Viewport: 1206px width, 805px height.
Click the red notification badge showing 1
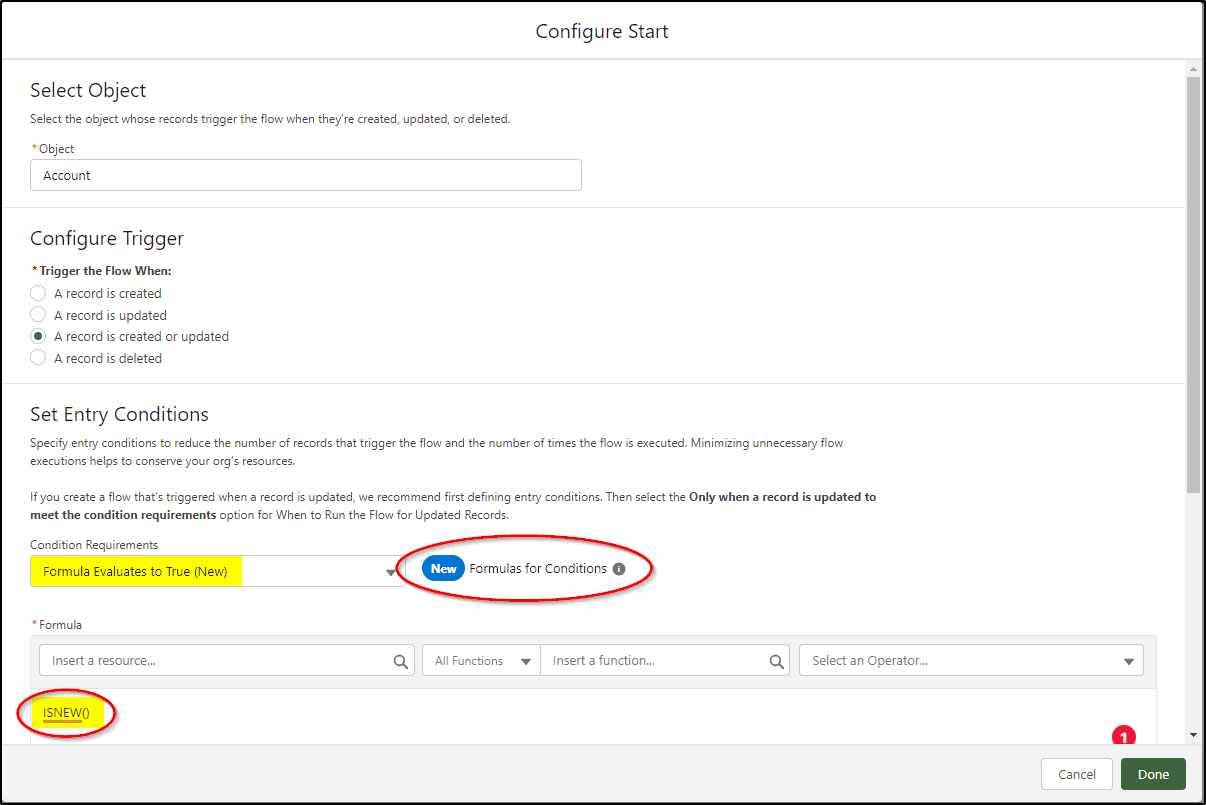tap(1123, 737)
